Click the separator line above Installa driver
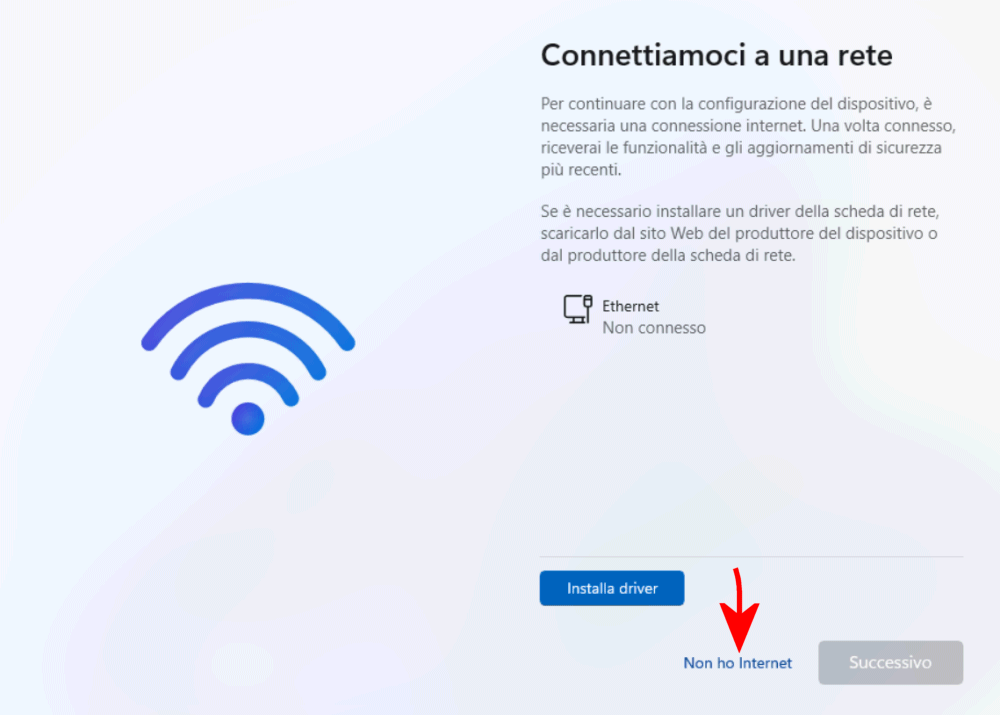Viewport: 1000px width, 715px height. point(751,557)
